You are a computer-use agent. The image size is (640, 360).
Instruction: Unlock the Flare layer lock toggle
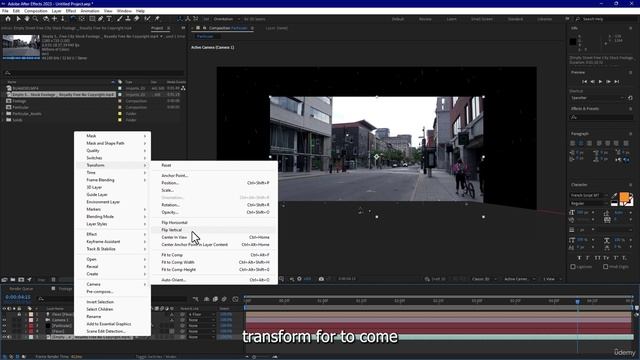pos(19,314)
